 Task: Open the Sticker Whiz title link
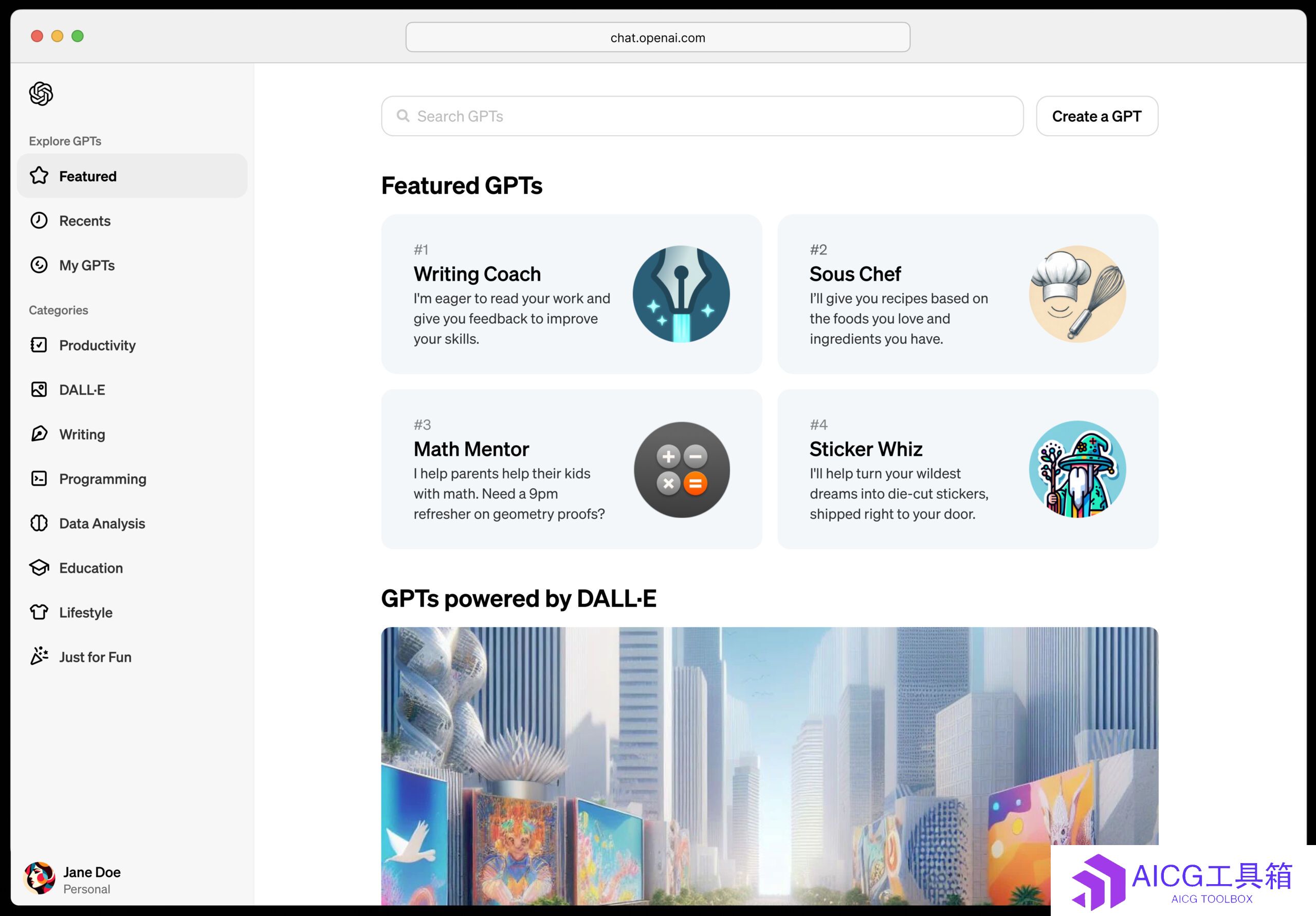pyautogui.click(x=866, y=449)
